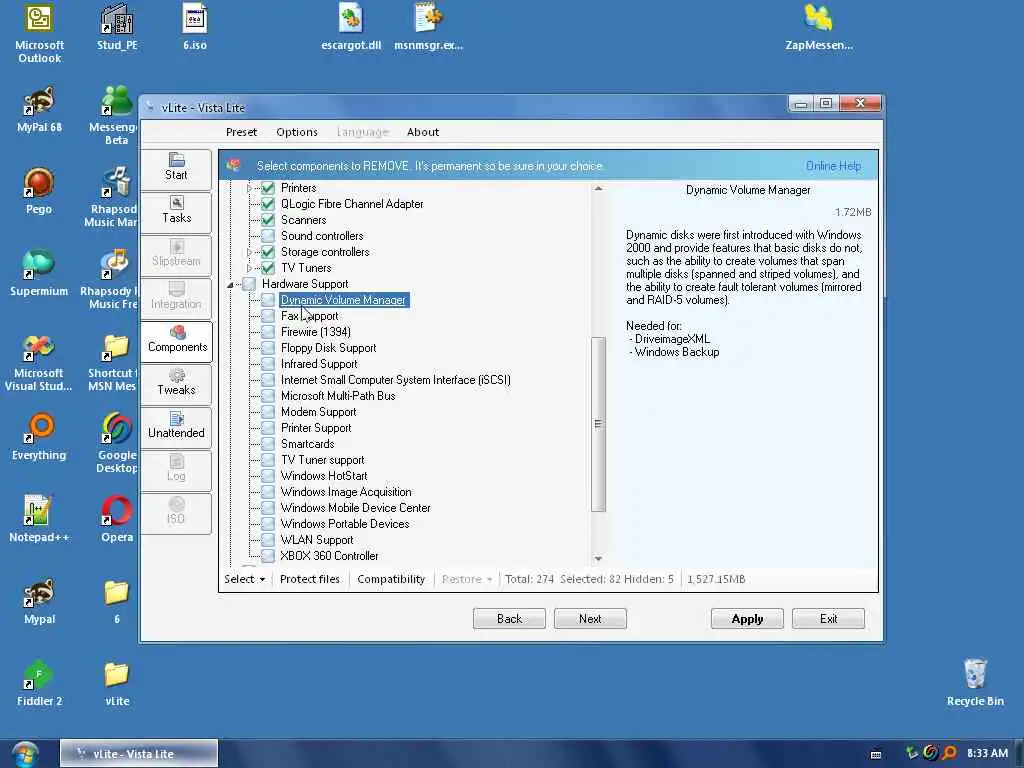Open the Restore dropdown

coord(466,579)
